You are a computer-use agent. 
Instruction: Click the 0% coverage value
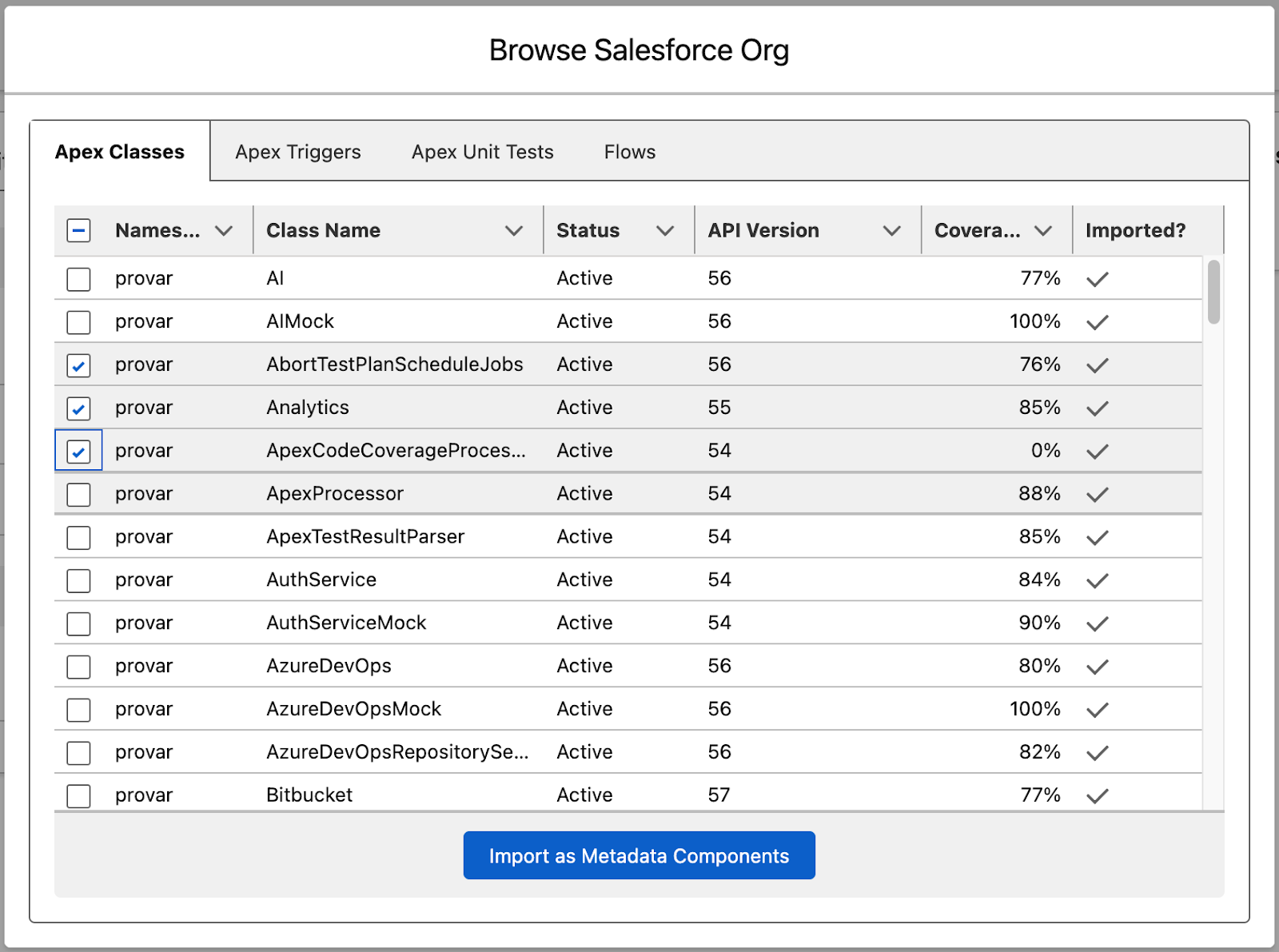point(1046,451)
